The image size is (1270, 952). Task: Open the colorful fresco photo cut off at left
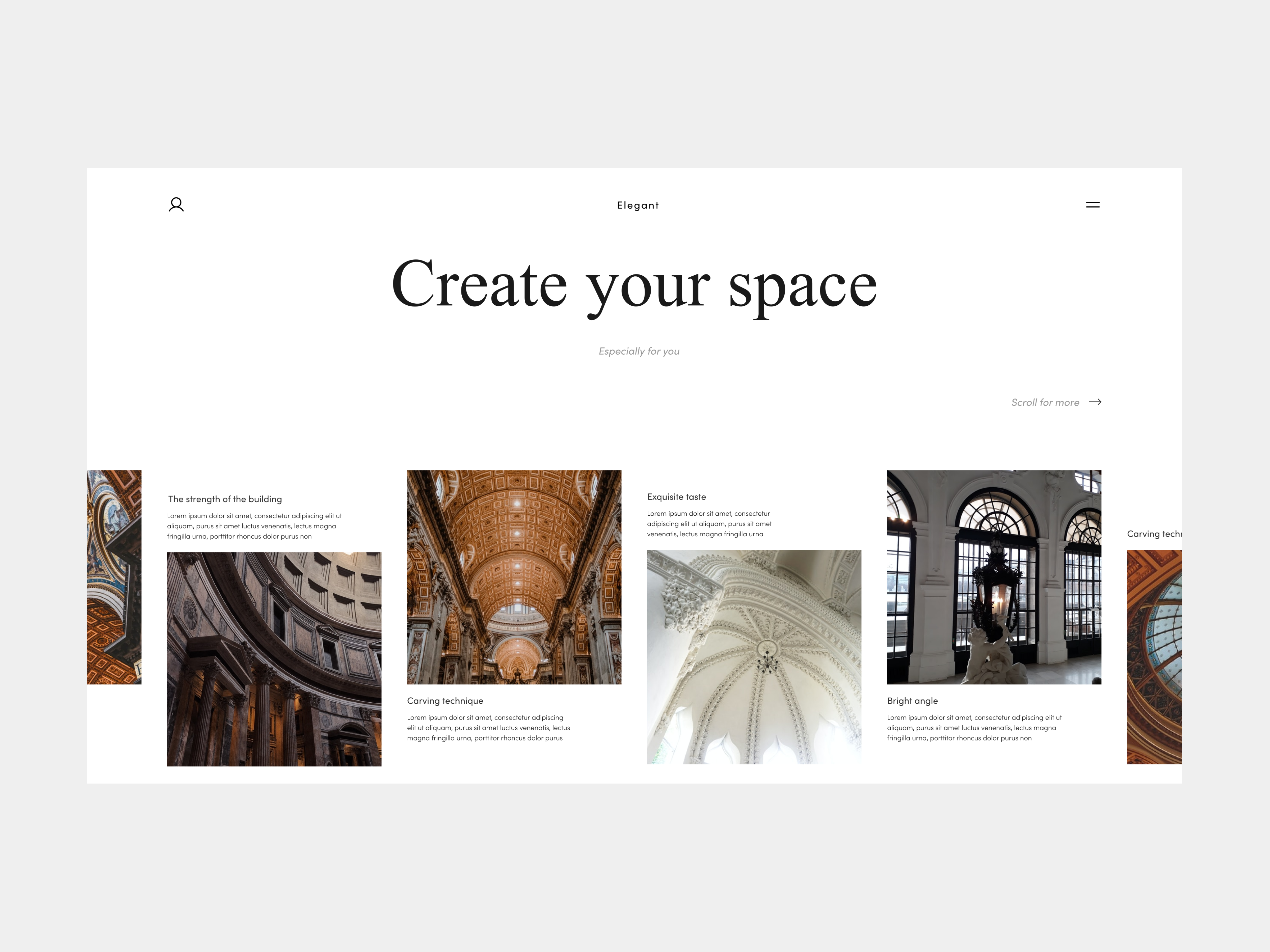[x=114, y=577]
